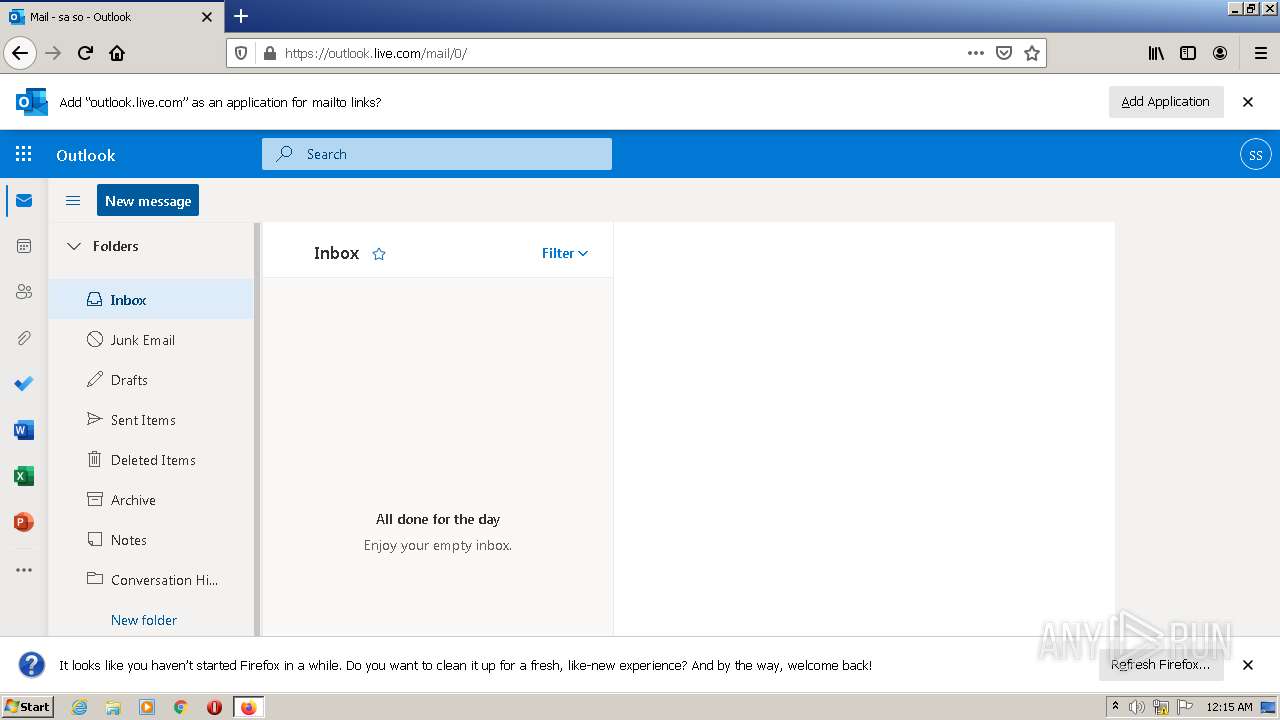This screenshot has width=1280, height=720.
Task: Reload the page in Firefox
Action: tap(85, 53)
